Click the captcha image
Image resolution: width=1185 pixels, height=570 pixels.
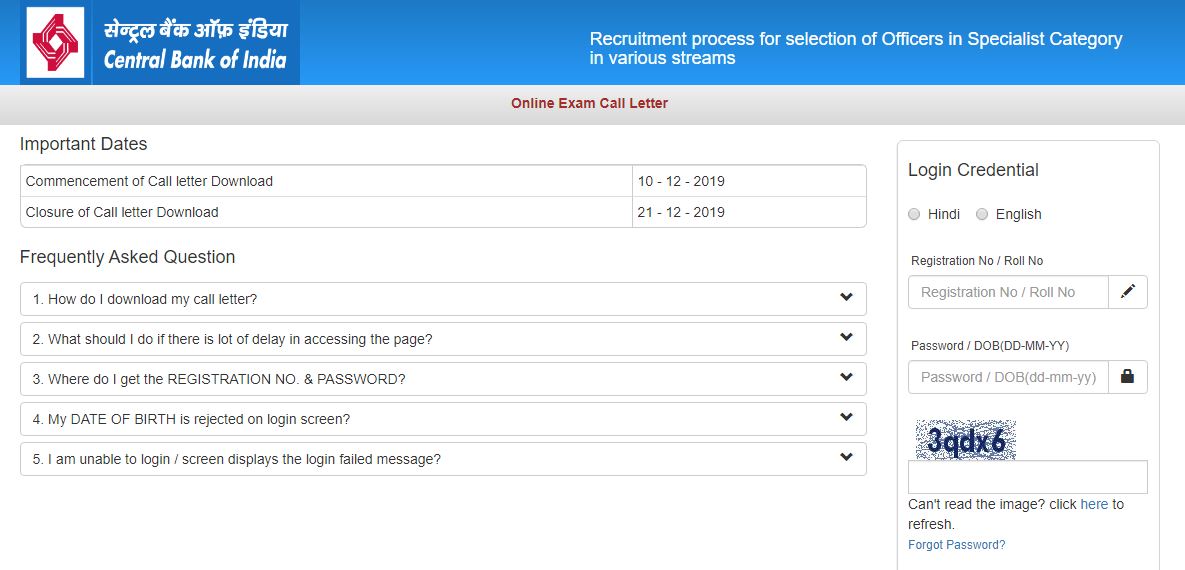pyautogui.click(x=965, y=440)
